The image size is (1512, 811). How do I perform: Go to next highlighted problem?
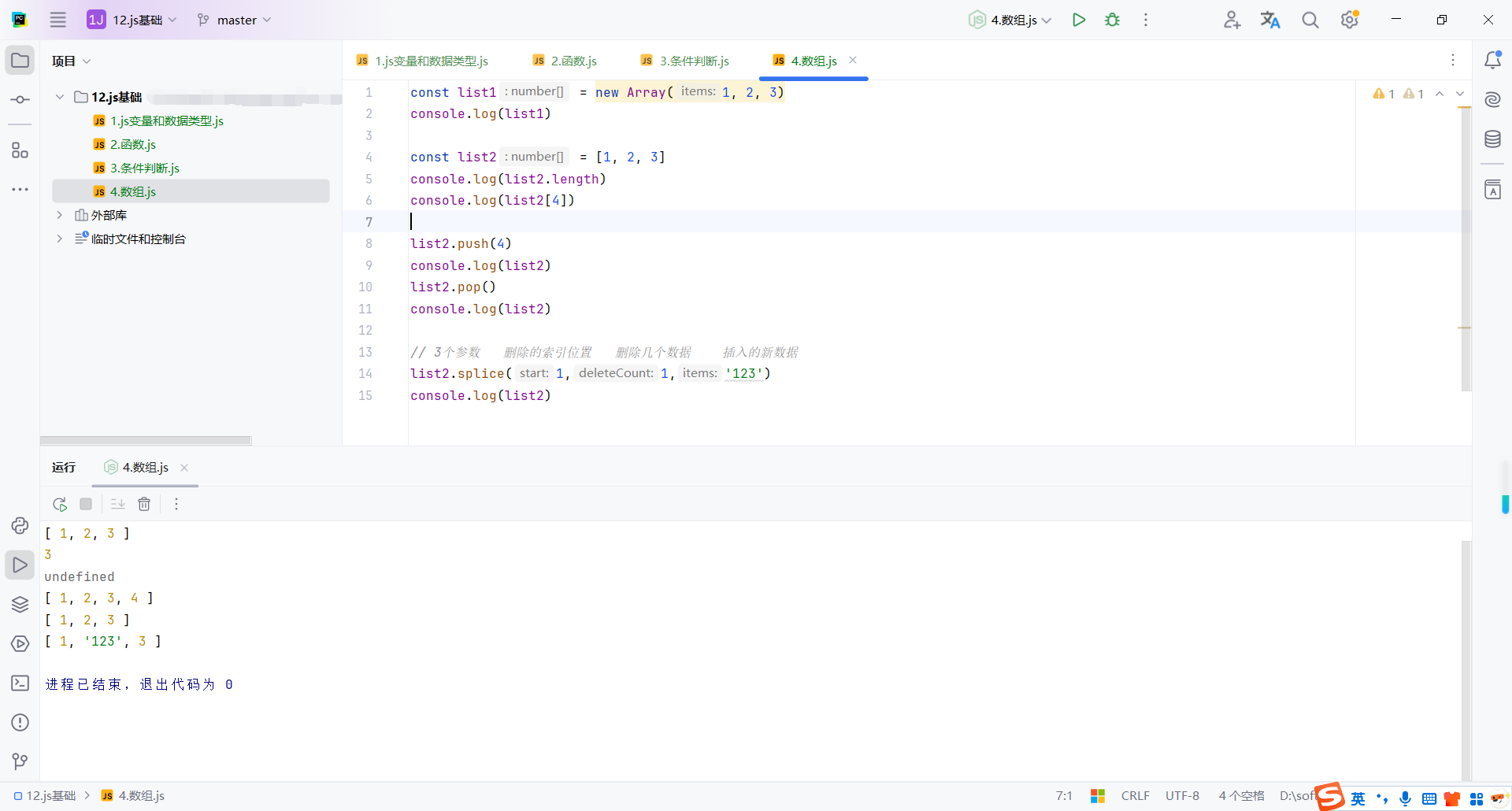coord(1460,94)
